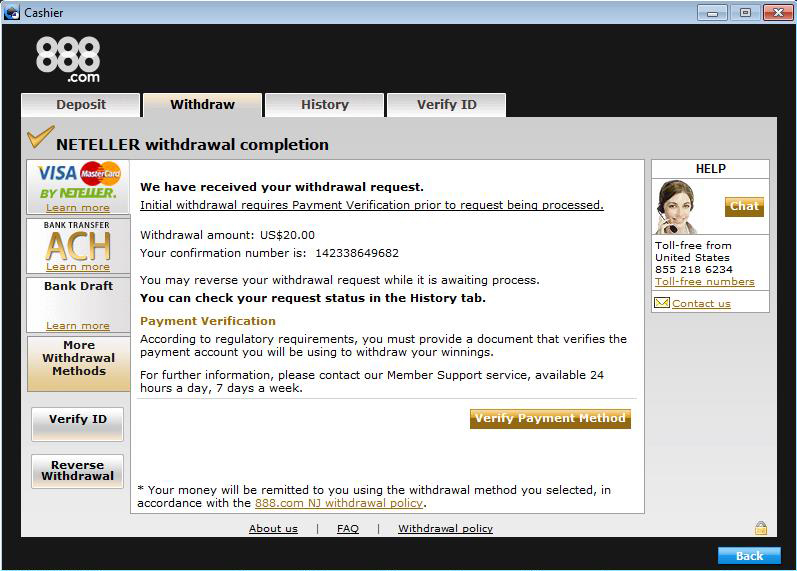Show More Withdrawal Methods
This screenshot has width=797, height=571.
click(x=78, y=364)
